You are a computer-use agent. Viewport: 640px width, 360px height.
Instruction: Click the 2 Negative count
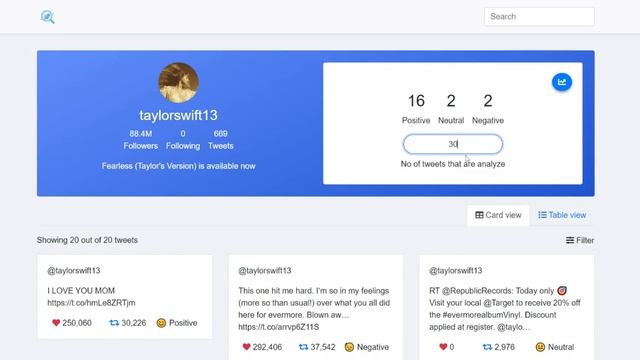tap(488, 109)
